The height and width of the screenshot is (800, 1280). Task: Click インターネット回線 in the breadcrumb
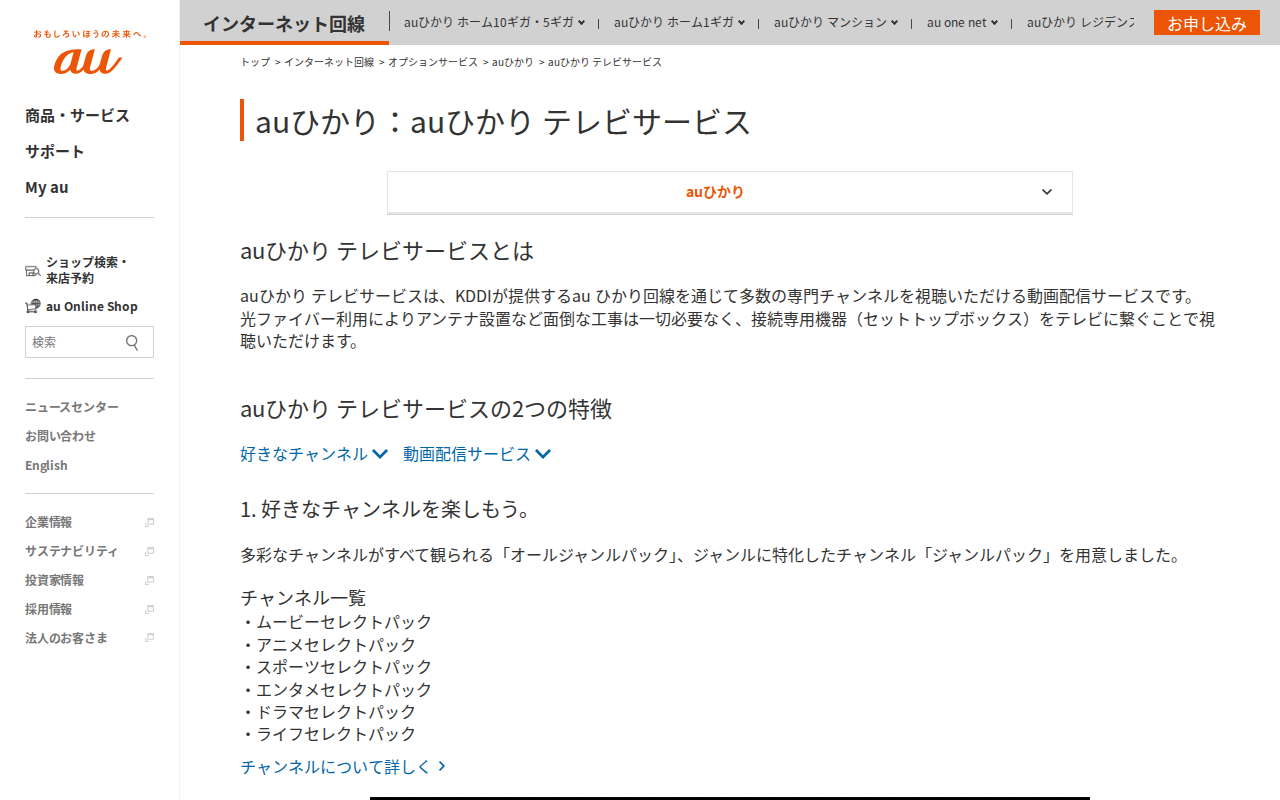pyautogui.click(x=329, y=62)
